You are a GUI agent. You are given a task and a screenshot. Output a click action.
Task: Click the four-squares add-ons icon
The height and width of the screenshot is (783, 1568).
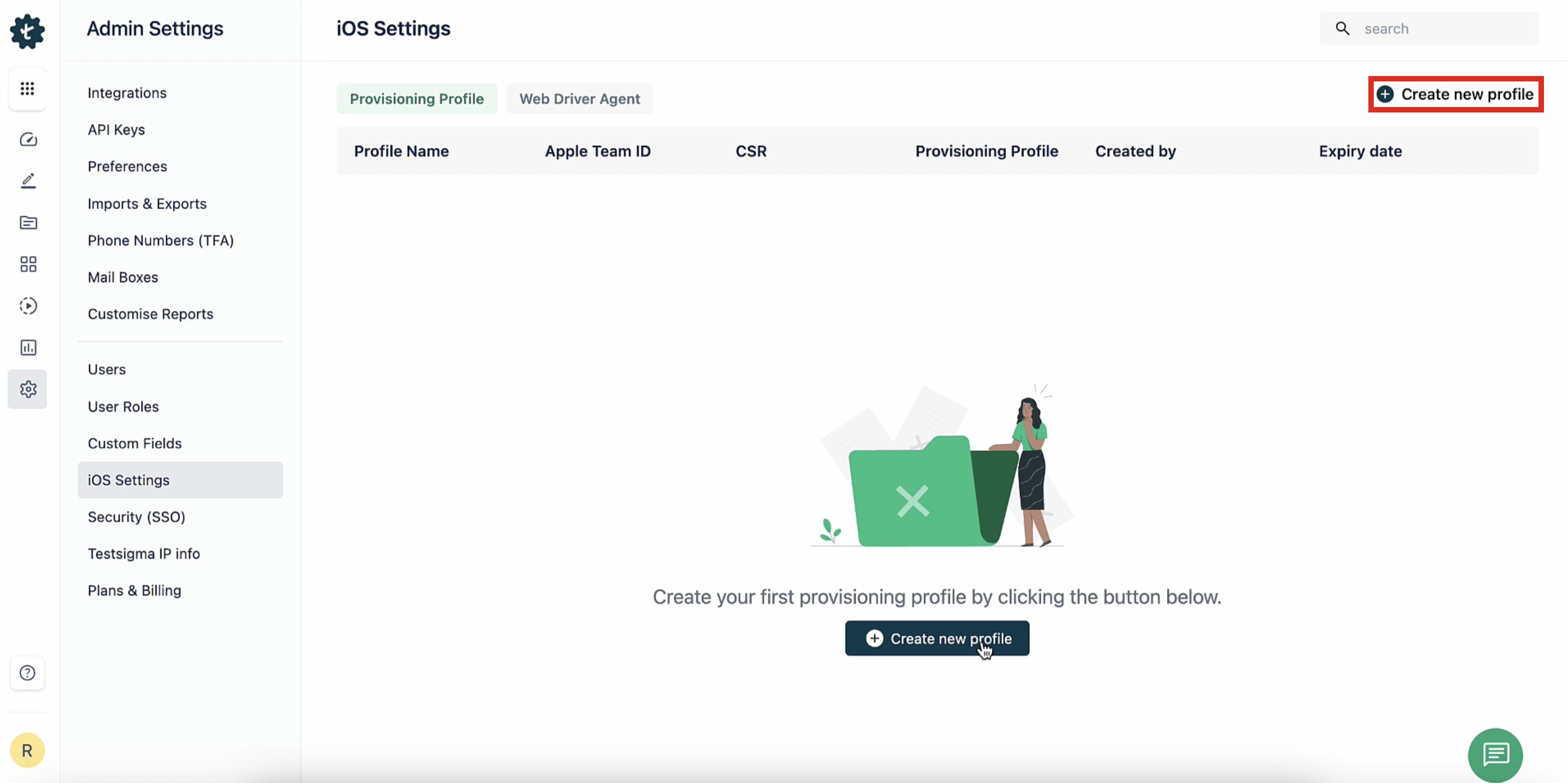[x=28, y=264]
